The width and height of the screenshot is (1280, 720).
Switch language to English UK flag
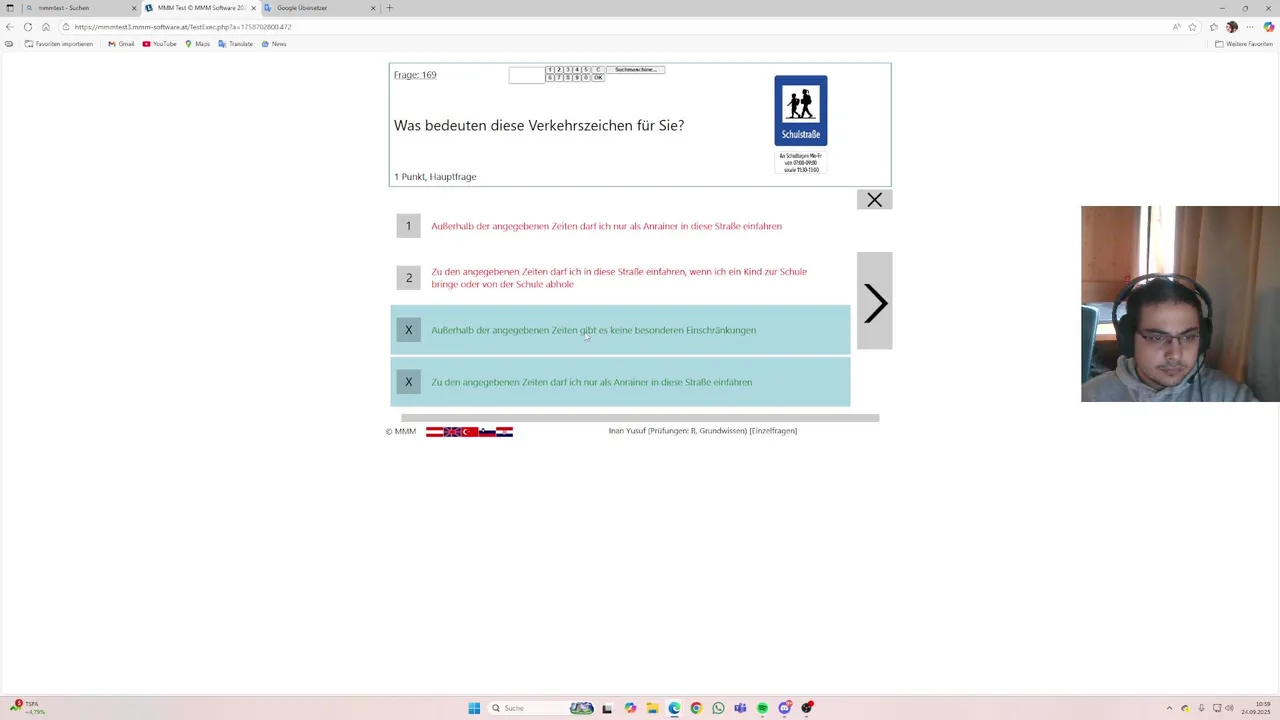coord(452,432)
